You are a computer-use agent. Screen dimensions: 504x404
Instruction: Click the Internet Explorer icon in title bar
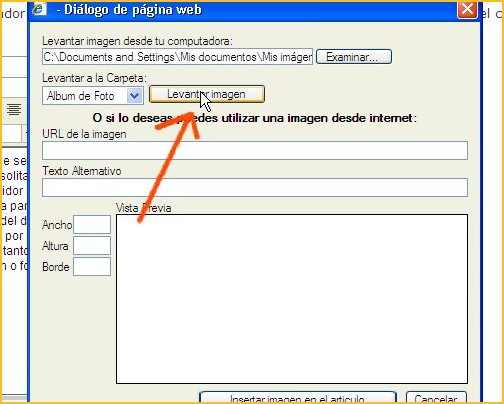pyautogui.click(x=39, y=9)
